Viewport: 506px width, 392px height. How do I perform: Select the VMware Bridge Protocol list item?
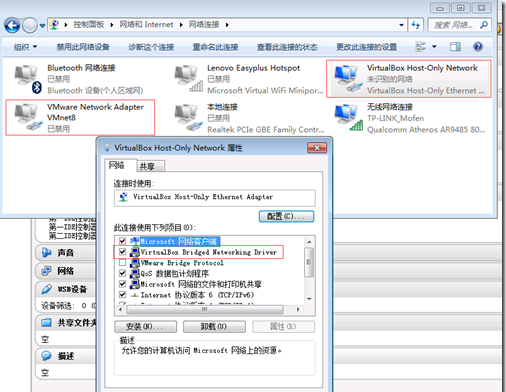(182, 263)
